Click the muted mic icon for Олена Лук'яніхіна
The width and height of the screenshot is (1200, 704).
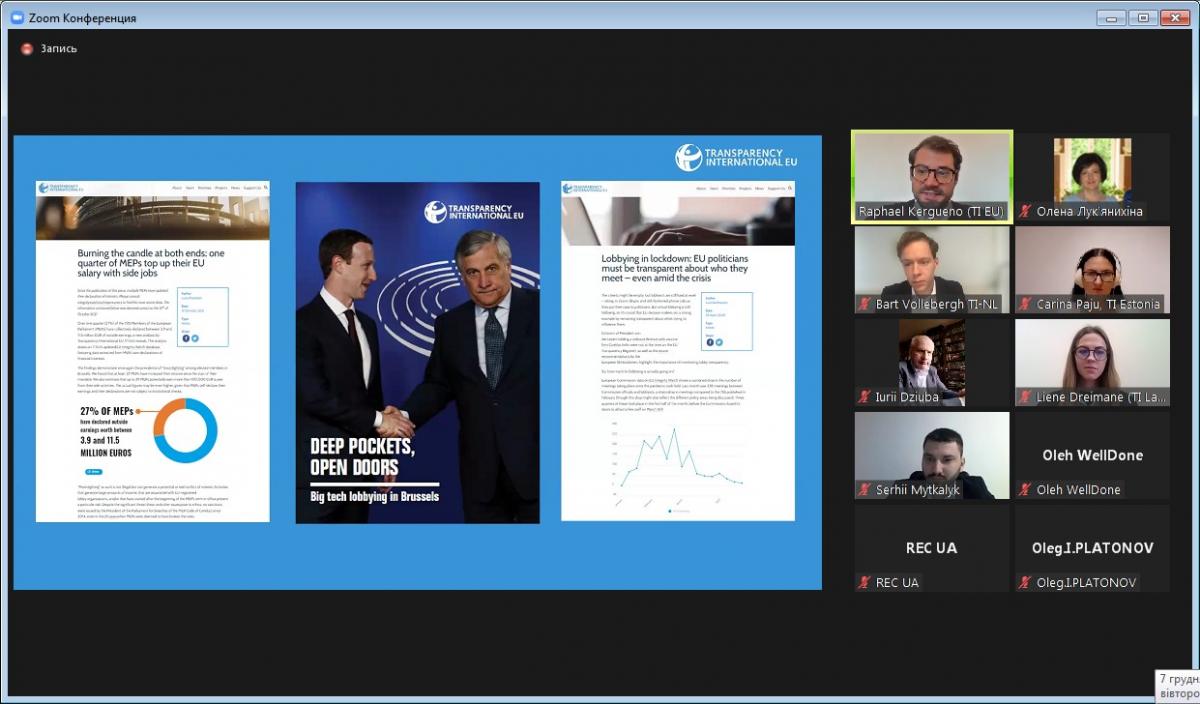pyautogui.click(x=1025, y=211)
